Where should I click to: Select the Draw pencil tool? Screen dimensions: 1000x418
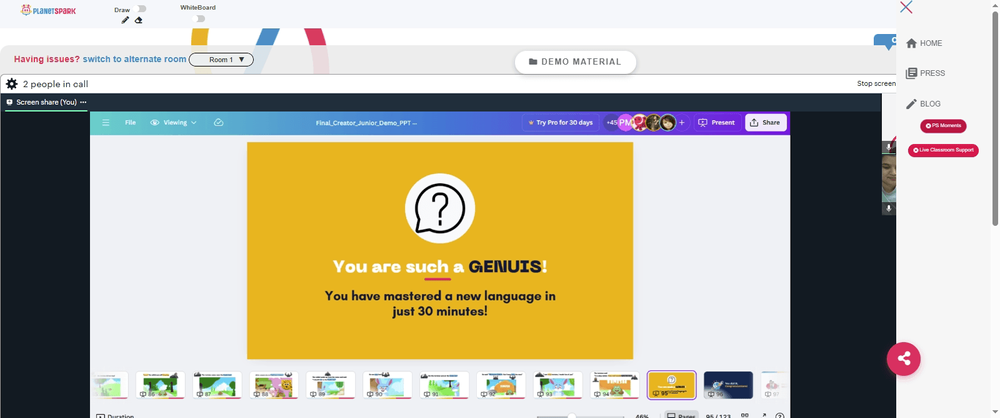click(x=125, y=20)
